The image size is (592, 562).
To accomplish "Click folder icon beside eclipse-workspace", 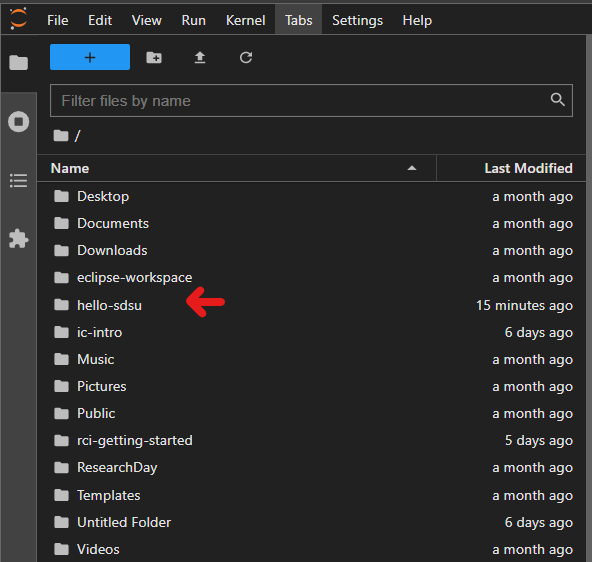I will click(61, 278).
